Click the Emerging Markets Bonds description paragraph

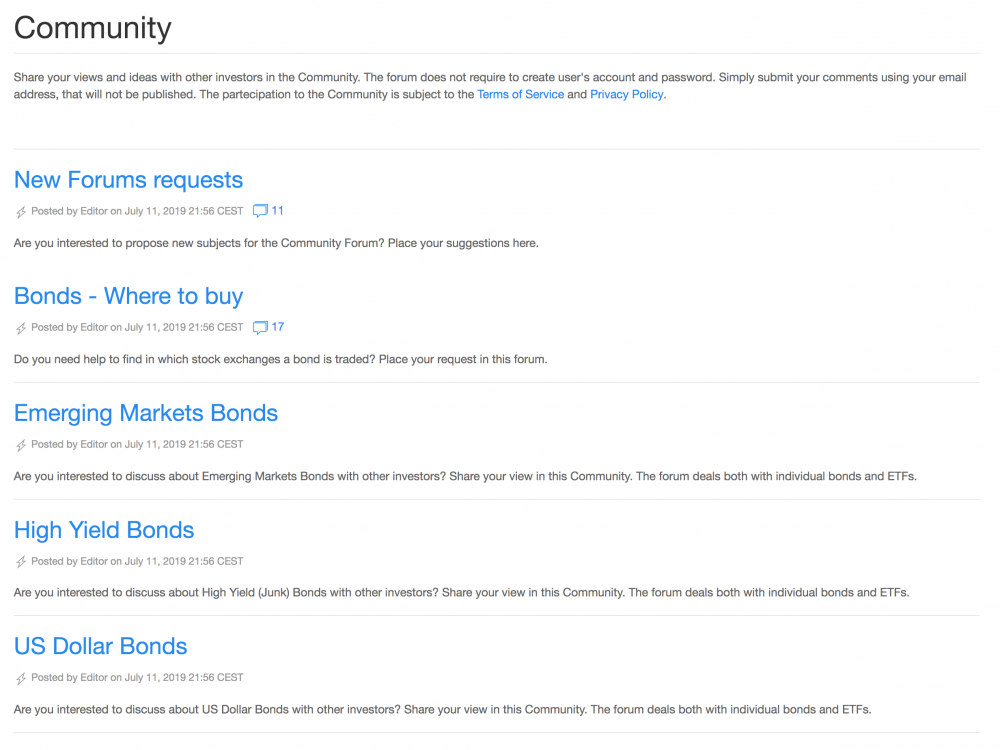click(465, 476)
